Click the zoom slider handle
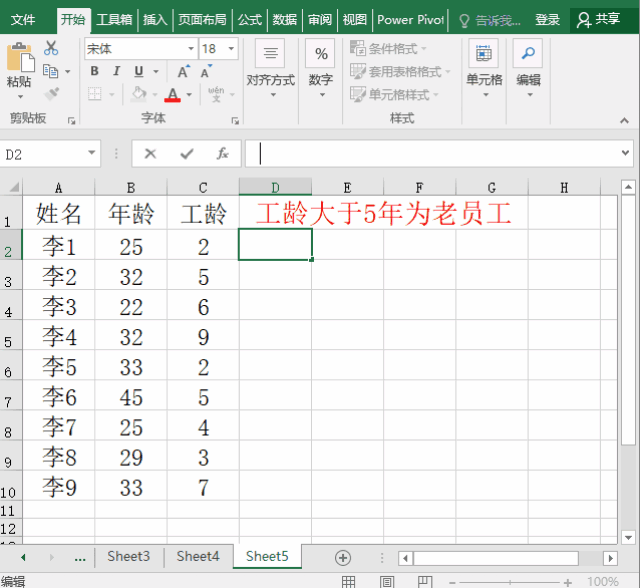Viewport: 640px width, 588px height. [x=510, y=582]
